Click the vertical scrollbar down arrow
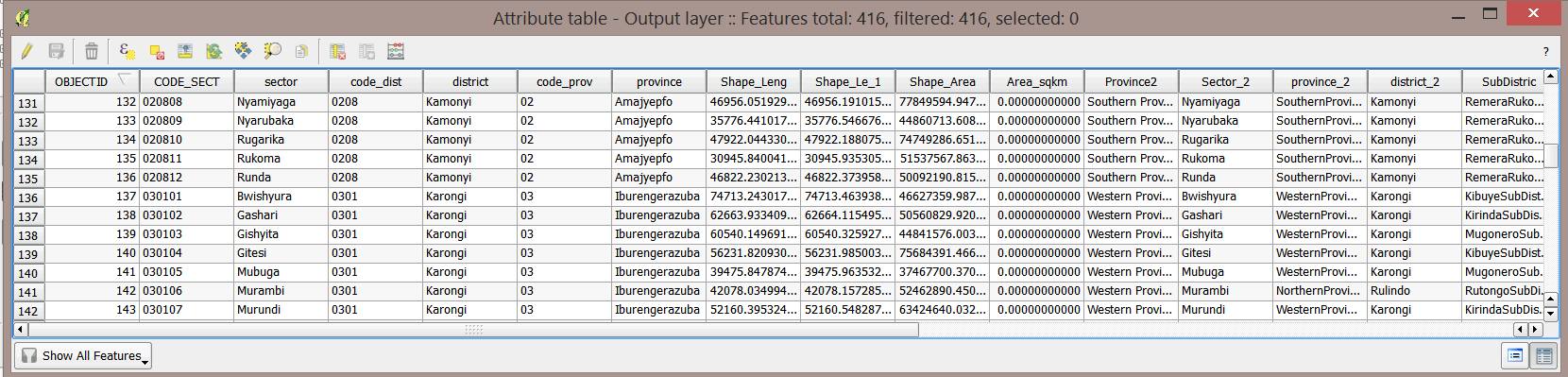 coord(1550,314)
